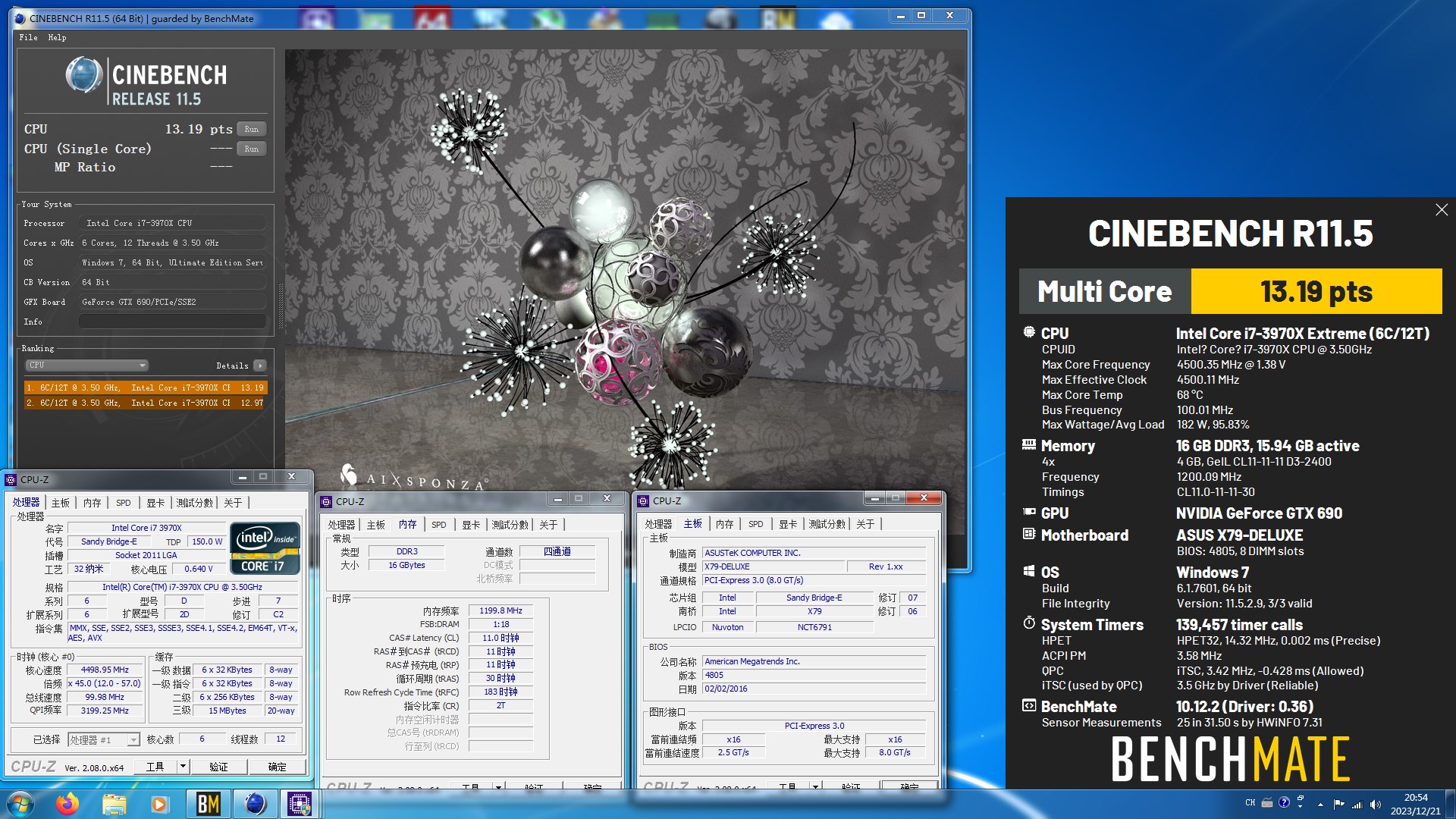Click the 验证 button in CPU-Z processor window
The image size is (1456, 819).
tap(218, 767)
